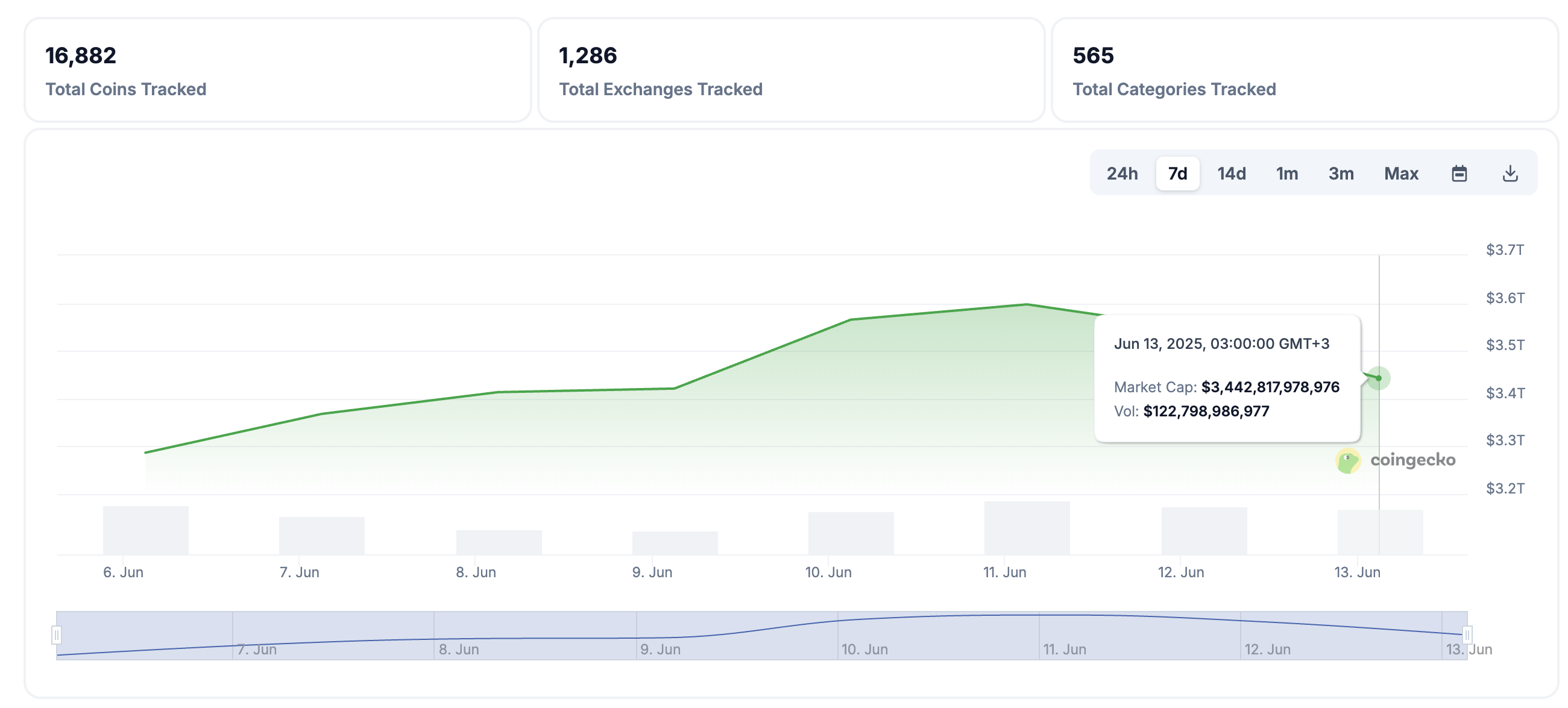
Task: Click the highlighted Jun 13 data point
Action: point(1379,378)
